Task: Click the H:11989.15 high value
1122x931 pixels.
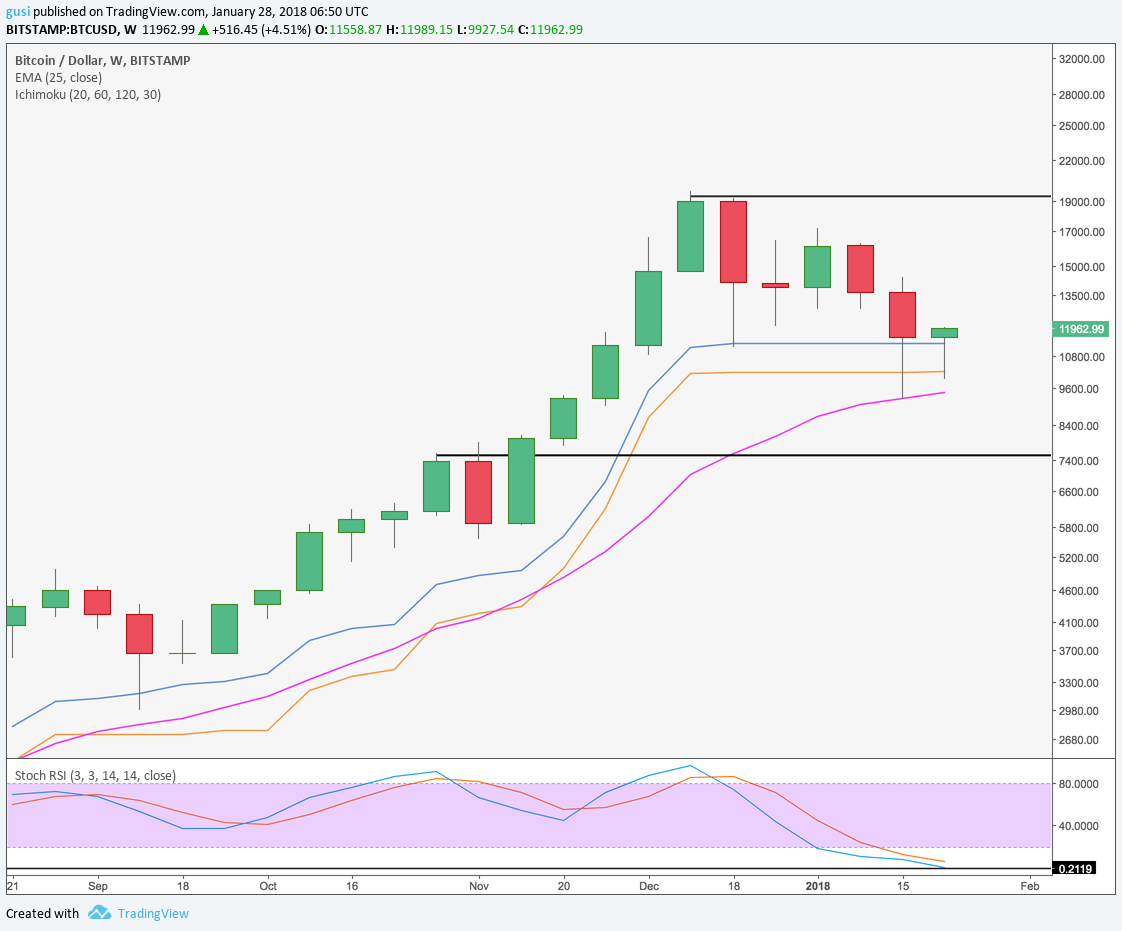Action: click(419, 29)
